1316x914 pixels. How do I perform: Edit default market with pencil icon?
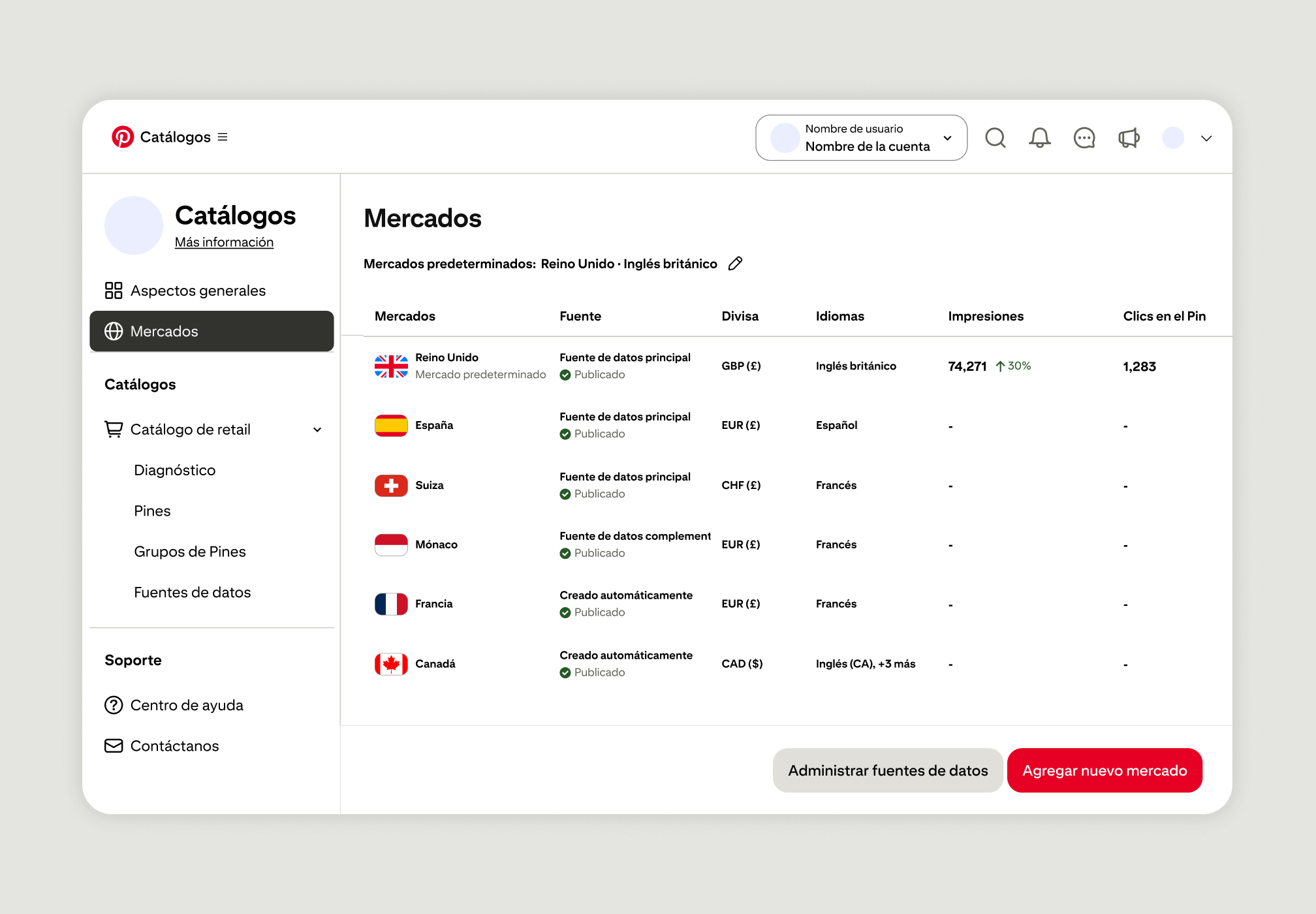point(735,263)
